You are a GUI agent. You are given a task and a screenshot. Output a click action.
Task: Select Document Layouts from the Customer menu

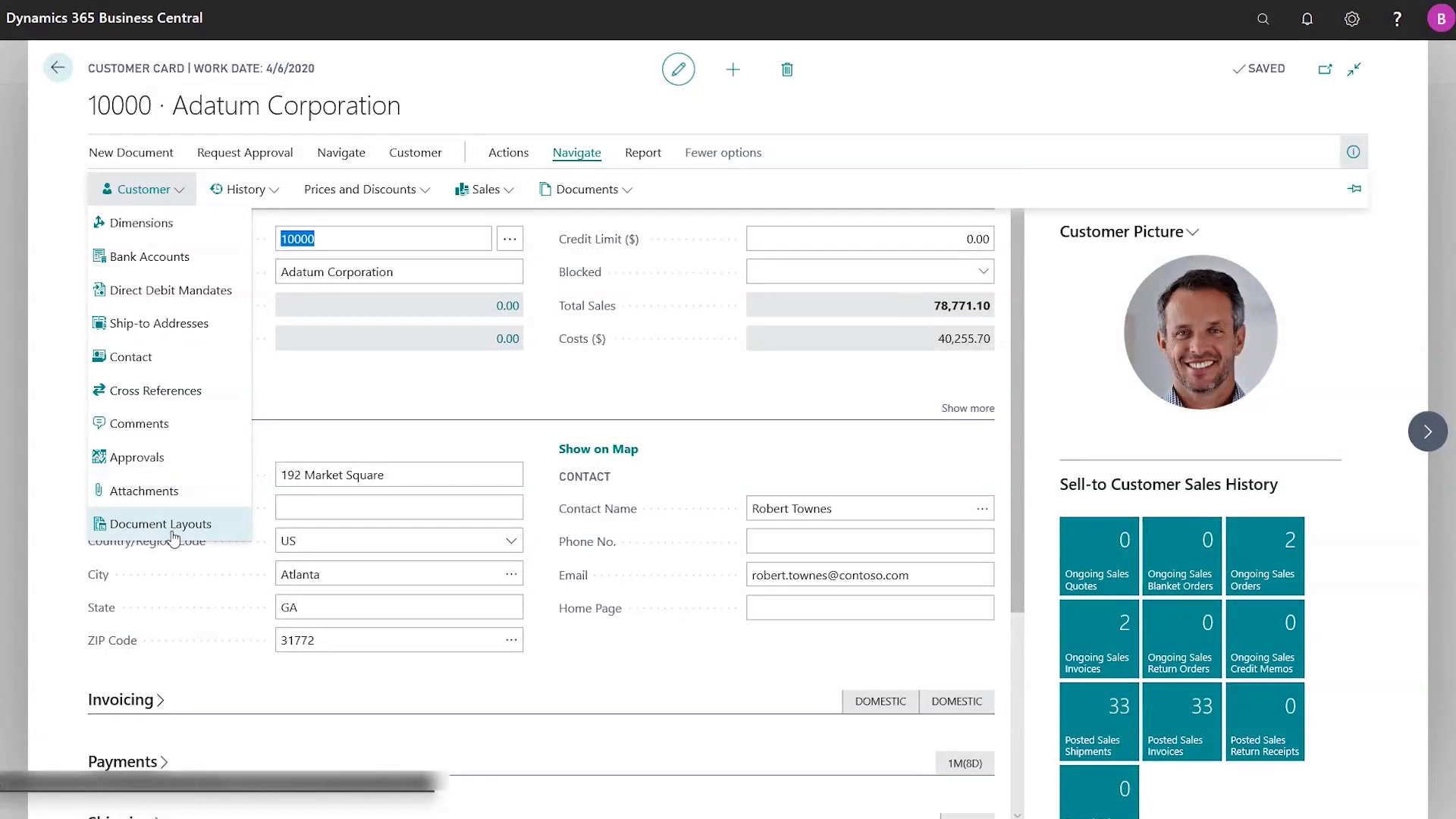pyautogui.click(x=160, y=523)
